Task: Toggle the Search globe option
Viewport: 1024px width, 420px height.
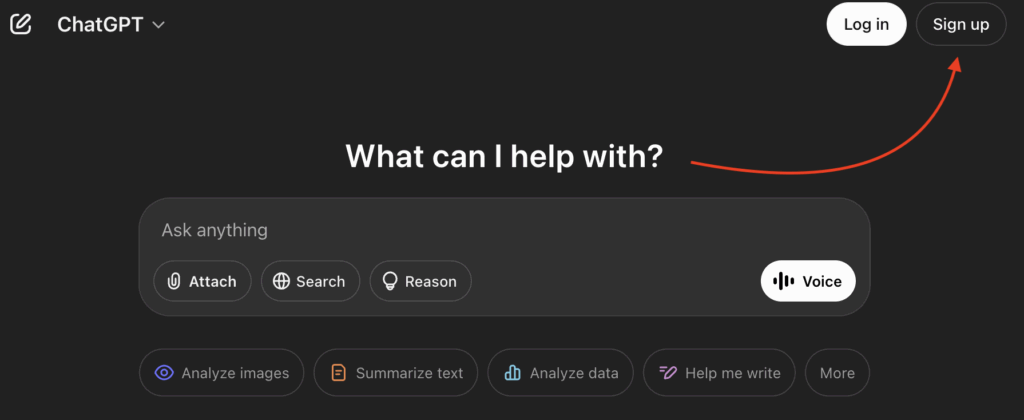Action: (x=310, y=282)
